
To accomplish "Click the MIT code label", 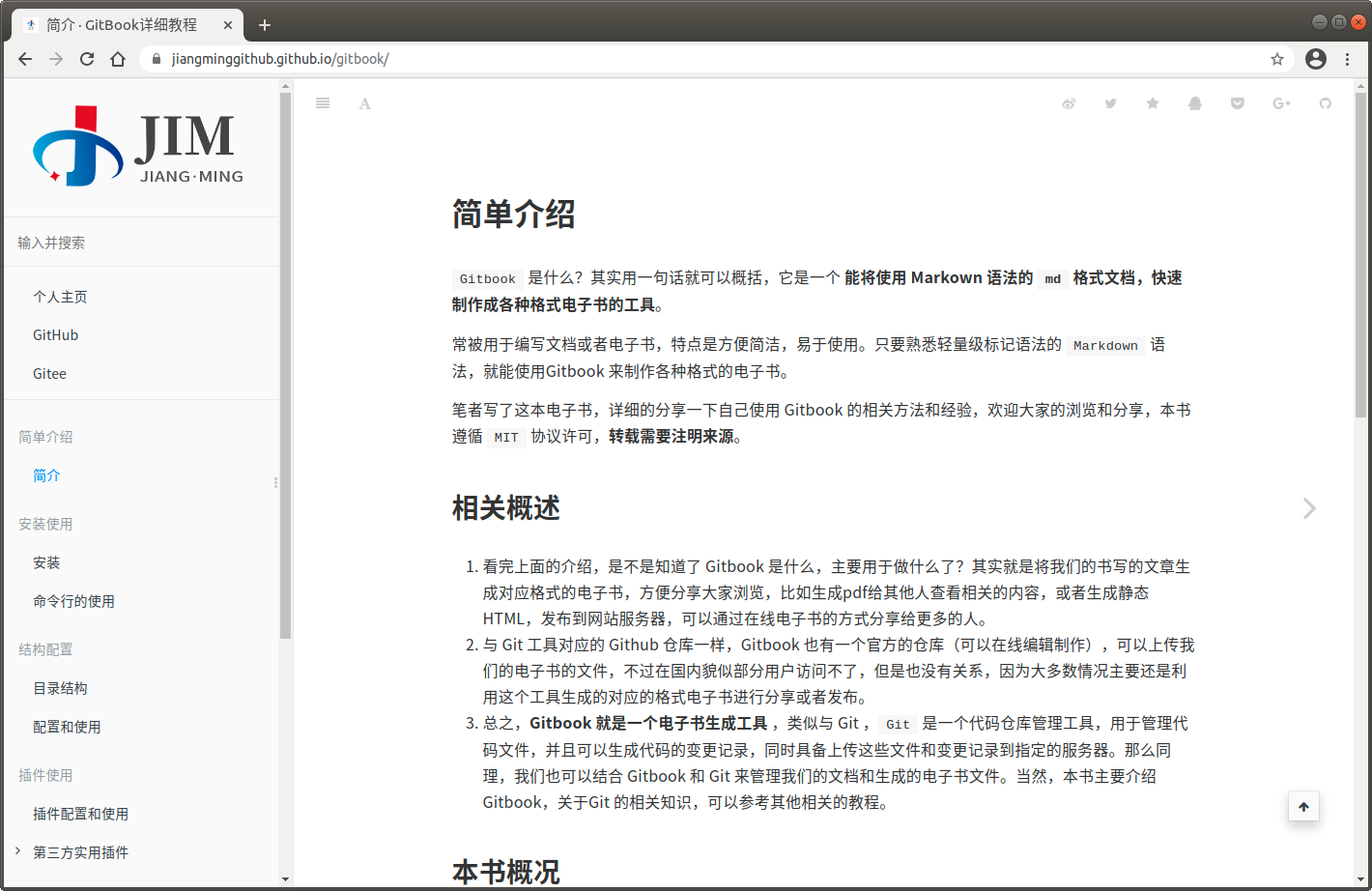I will coord(506,437).
